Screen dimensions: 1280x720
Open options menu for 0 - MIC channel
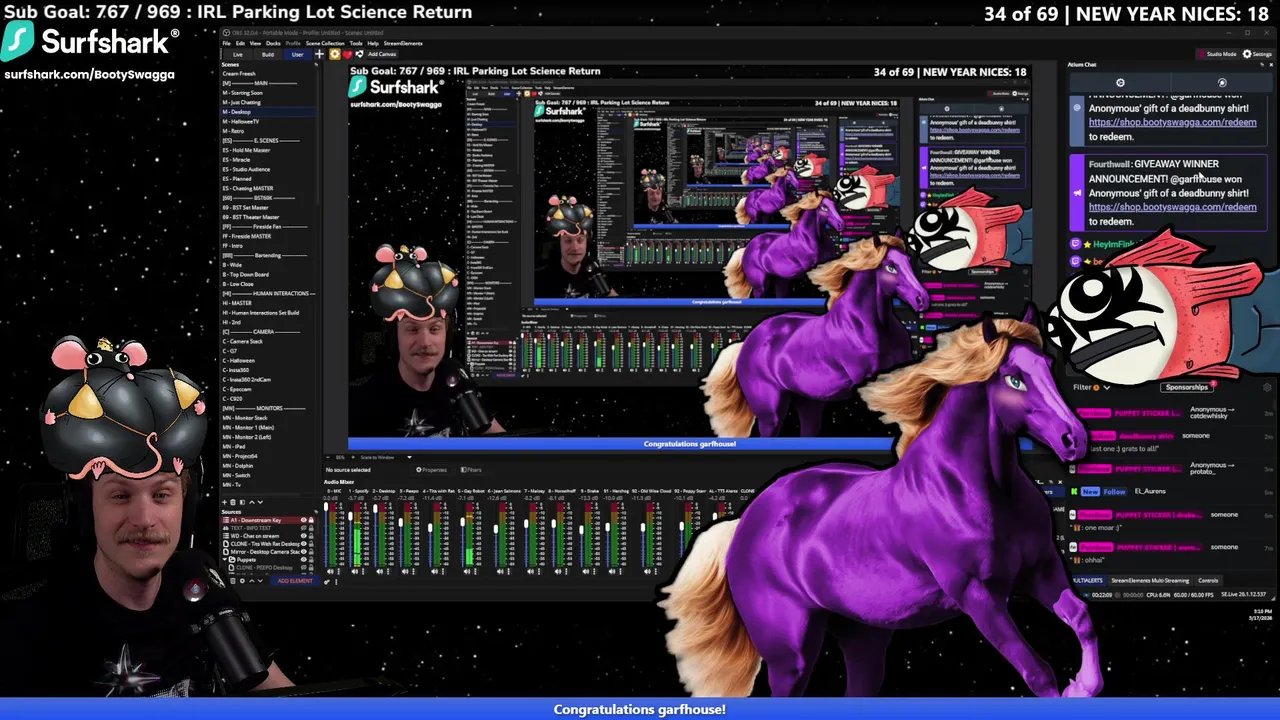pos(339,572)
